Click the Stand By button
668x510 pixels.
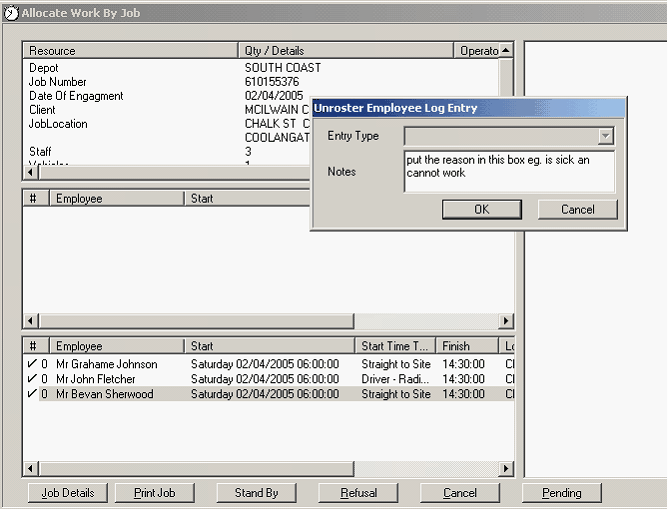pos(256,493)
